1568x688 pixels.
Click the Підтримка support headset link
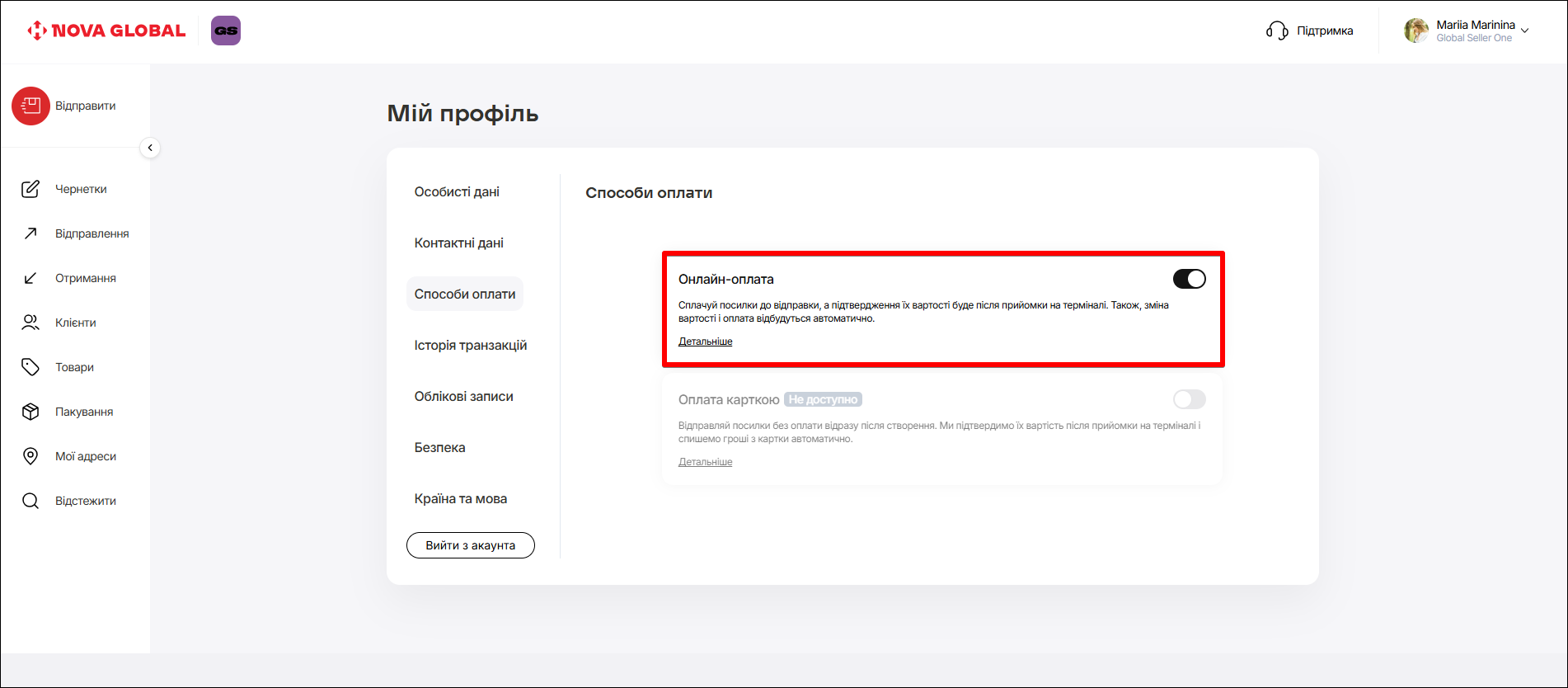click(1310, 31)
